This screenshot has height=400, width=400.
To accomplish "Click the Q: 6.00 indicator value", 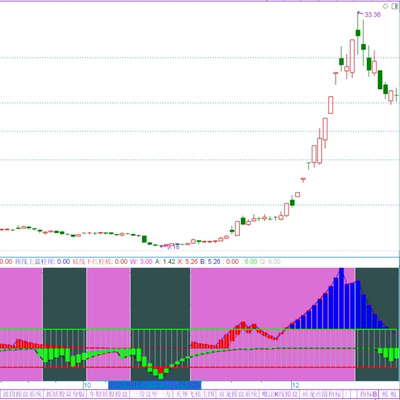I will [270, 262].
